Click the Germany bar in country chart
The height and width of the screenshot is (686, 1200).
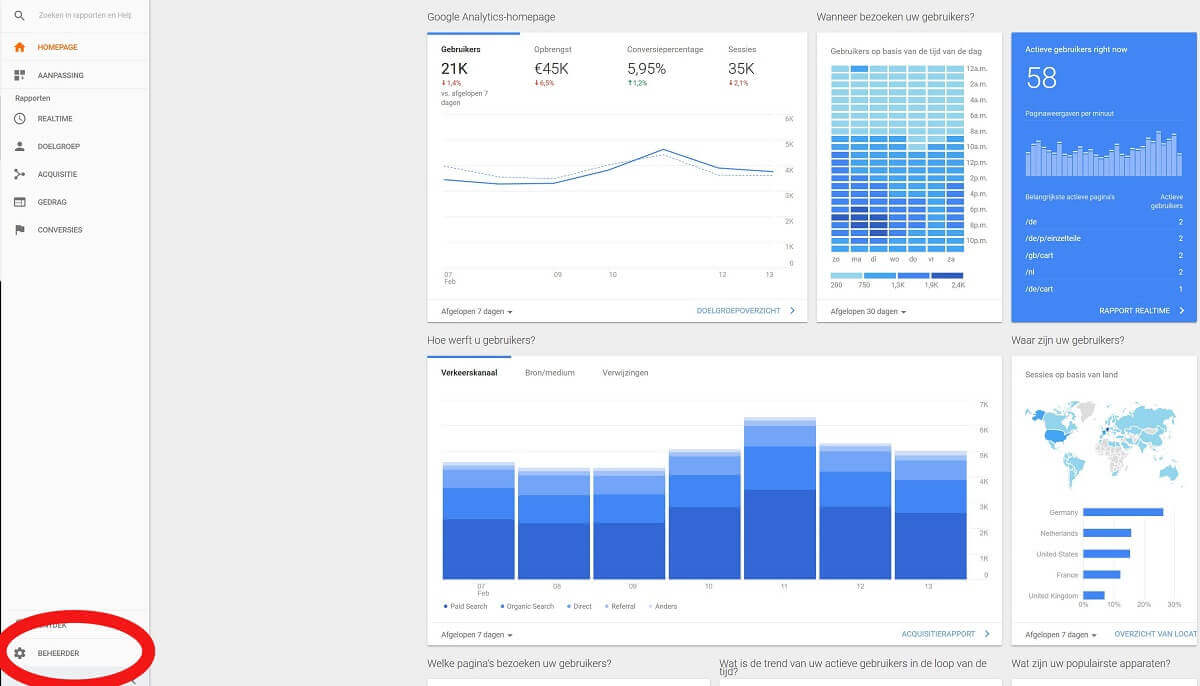1123,513
